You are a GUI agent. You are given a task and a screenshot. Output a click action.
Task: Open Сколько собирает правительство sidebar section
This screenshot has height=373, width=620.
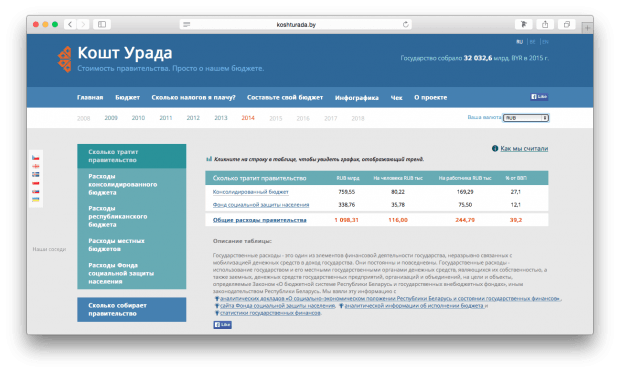click(x=132, y=309)
